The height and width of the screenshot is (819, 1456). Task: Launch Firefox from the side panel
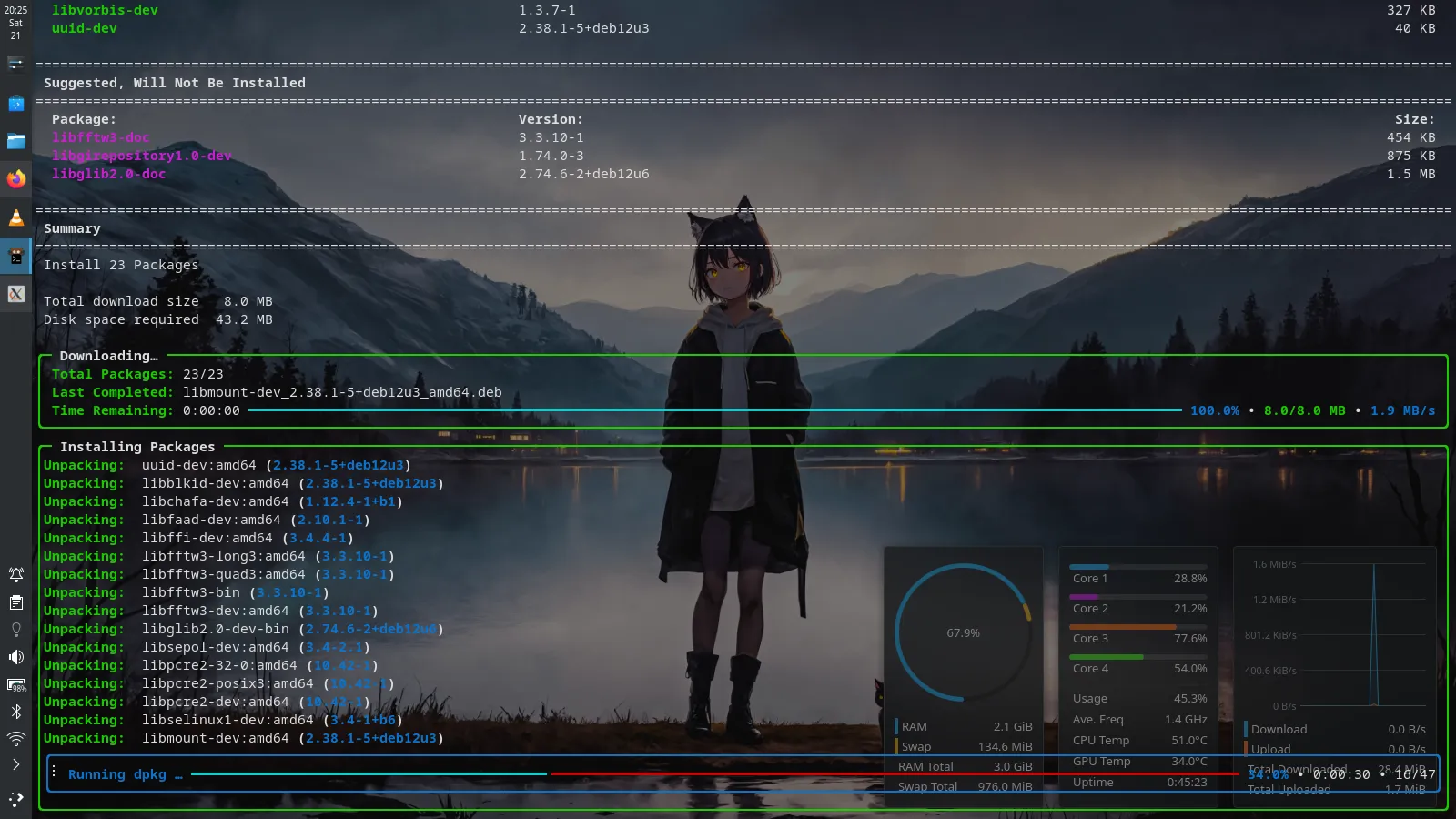click(15, 179)
